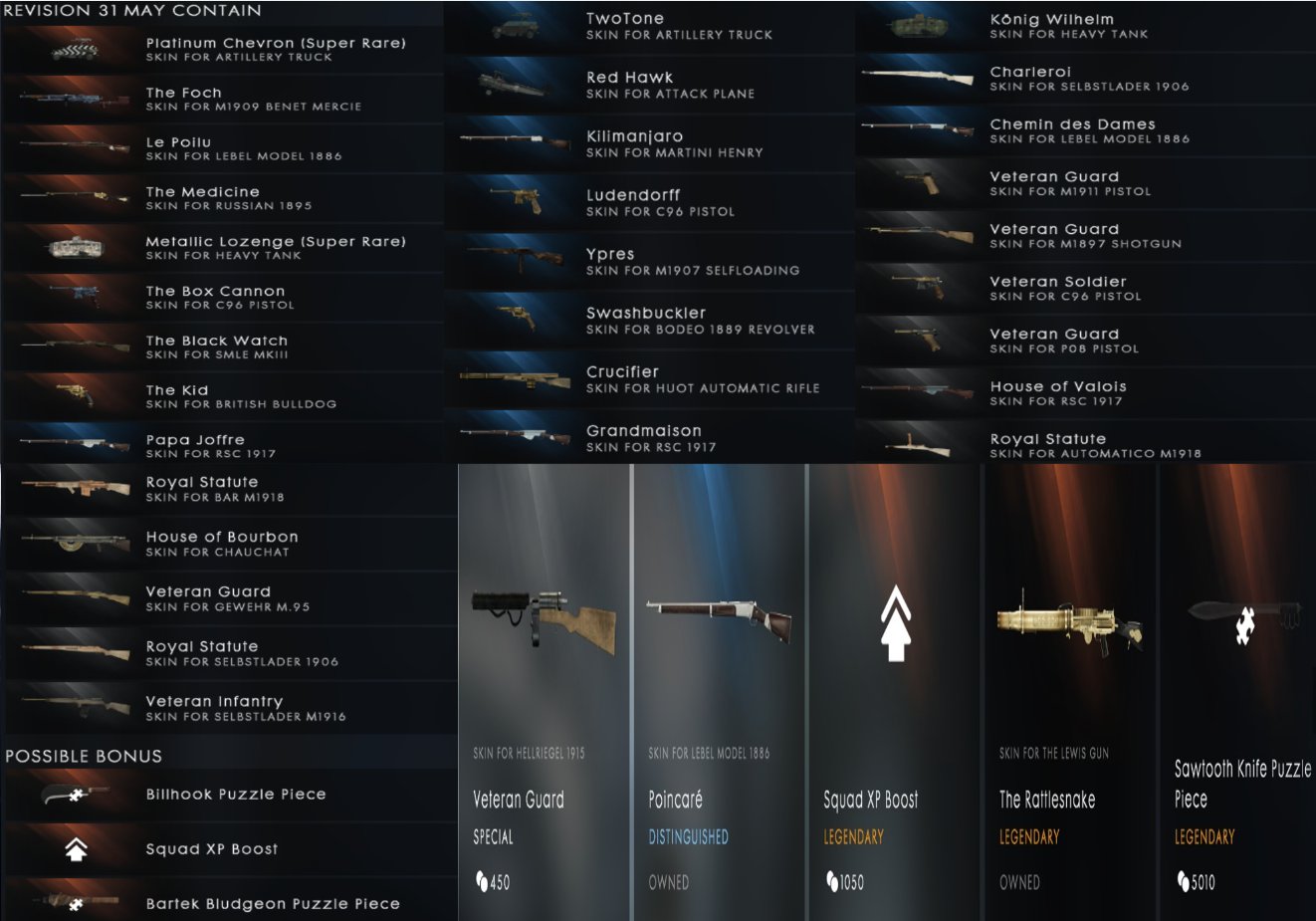Viewport: 1316px width, 921px height.
Task: Select the Veteran Guard Hellriegel 1915 skin card
Action: click(x=544, y=692)
